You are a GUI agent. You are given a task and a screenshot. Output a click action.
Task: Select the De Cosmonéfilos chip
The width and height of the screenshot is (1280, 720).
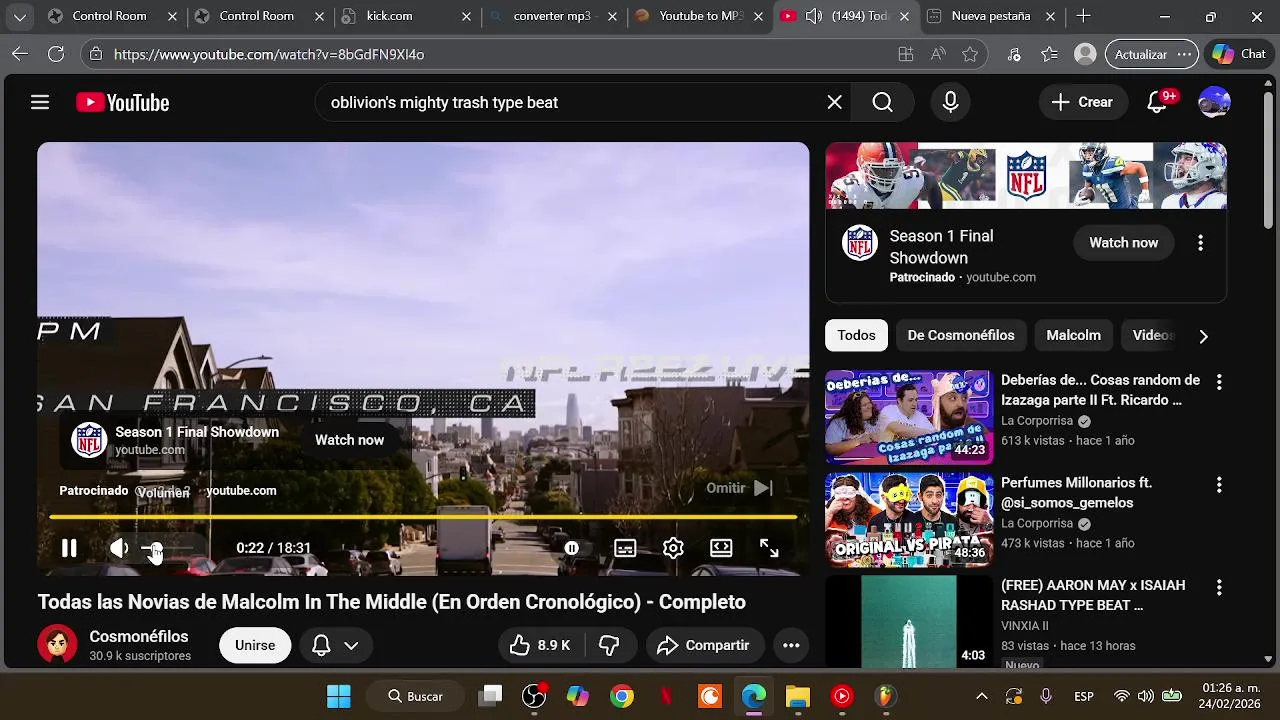[961, 336]
